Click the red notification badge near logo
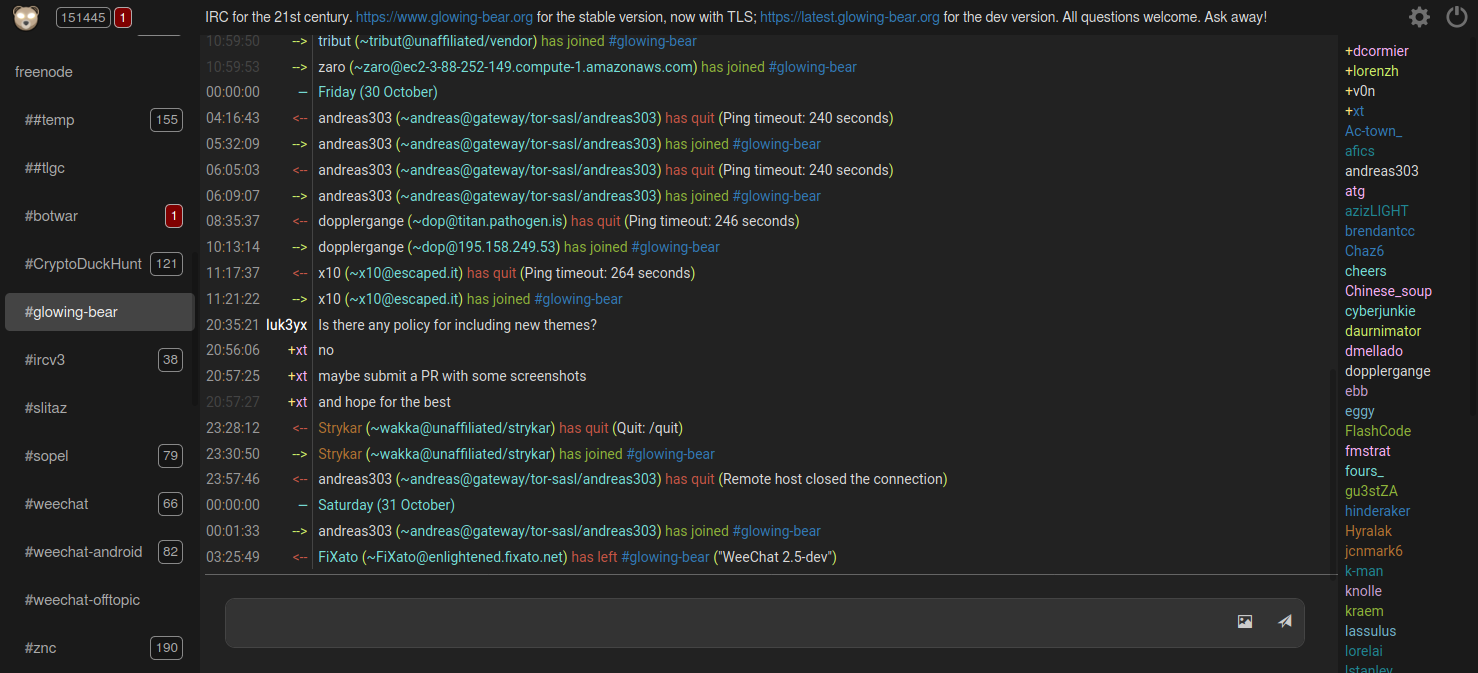The height and width of the screenshot is (673, 1478). (122, 17)
